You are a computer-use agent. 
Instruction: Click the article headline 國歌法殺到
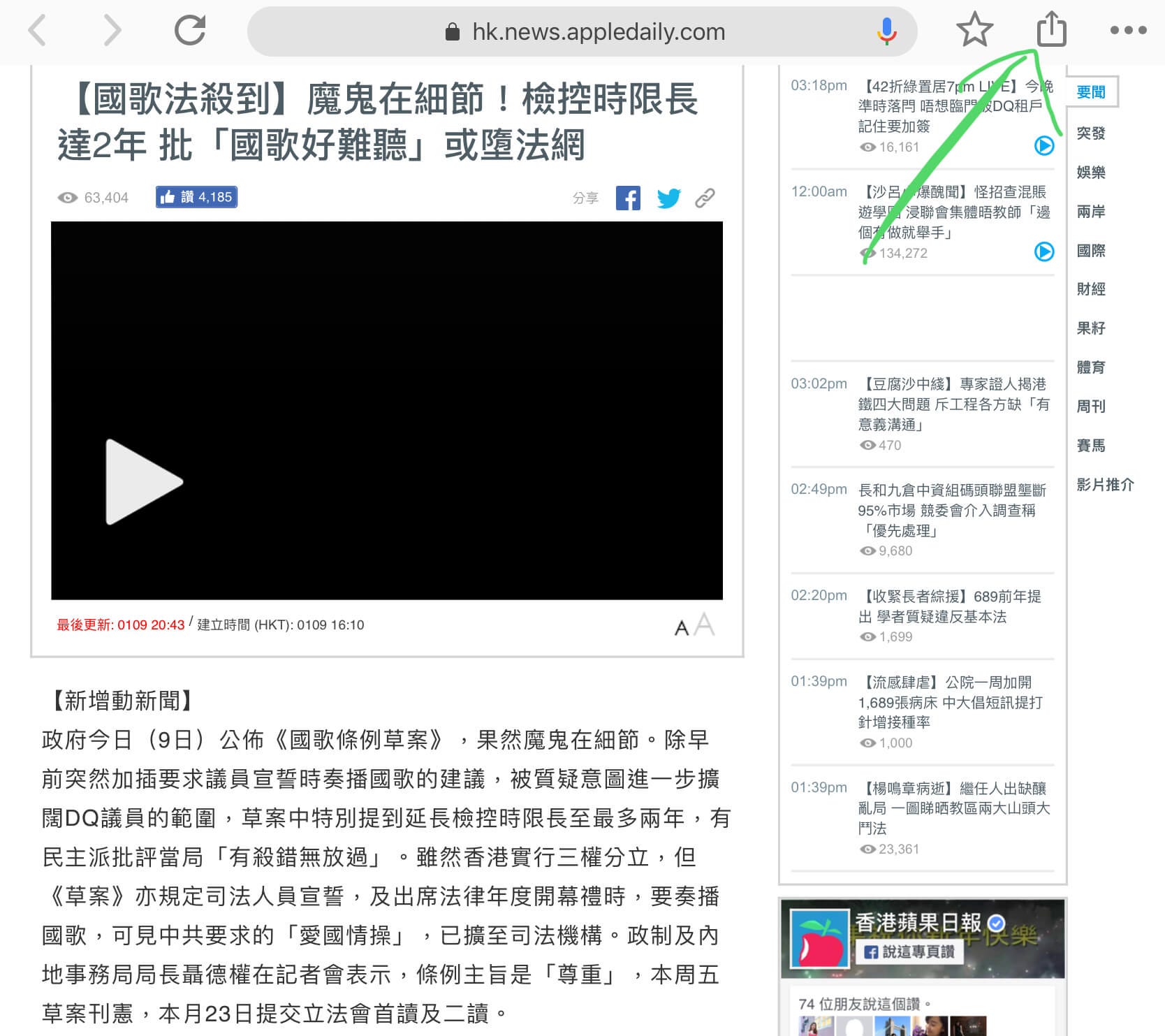point(378,122)
